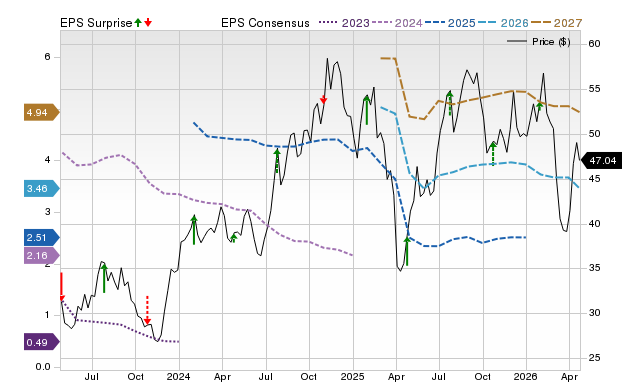Screen dimensions: 640x382
Task: Click the 6 EPS axis label
Action: (x=48, y=57)
